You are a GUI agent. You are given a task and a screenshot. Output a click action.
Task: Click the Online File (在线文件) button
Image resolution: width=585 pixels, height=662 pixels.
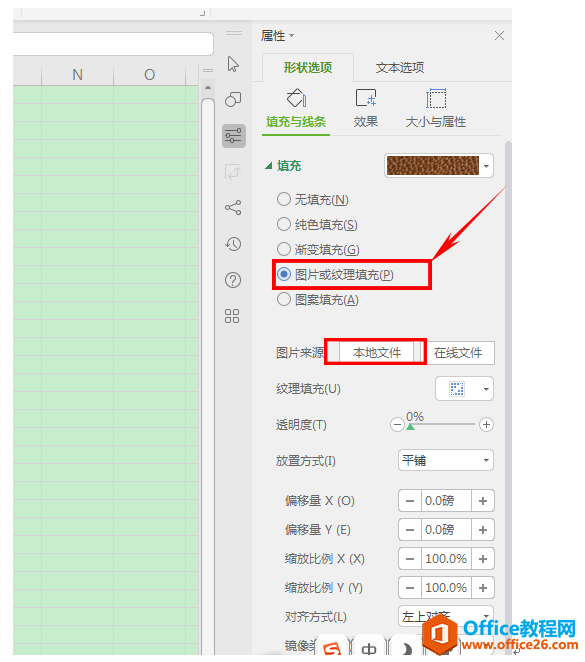pos(458,353)
